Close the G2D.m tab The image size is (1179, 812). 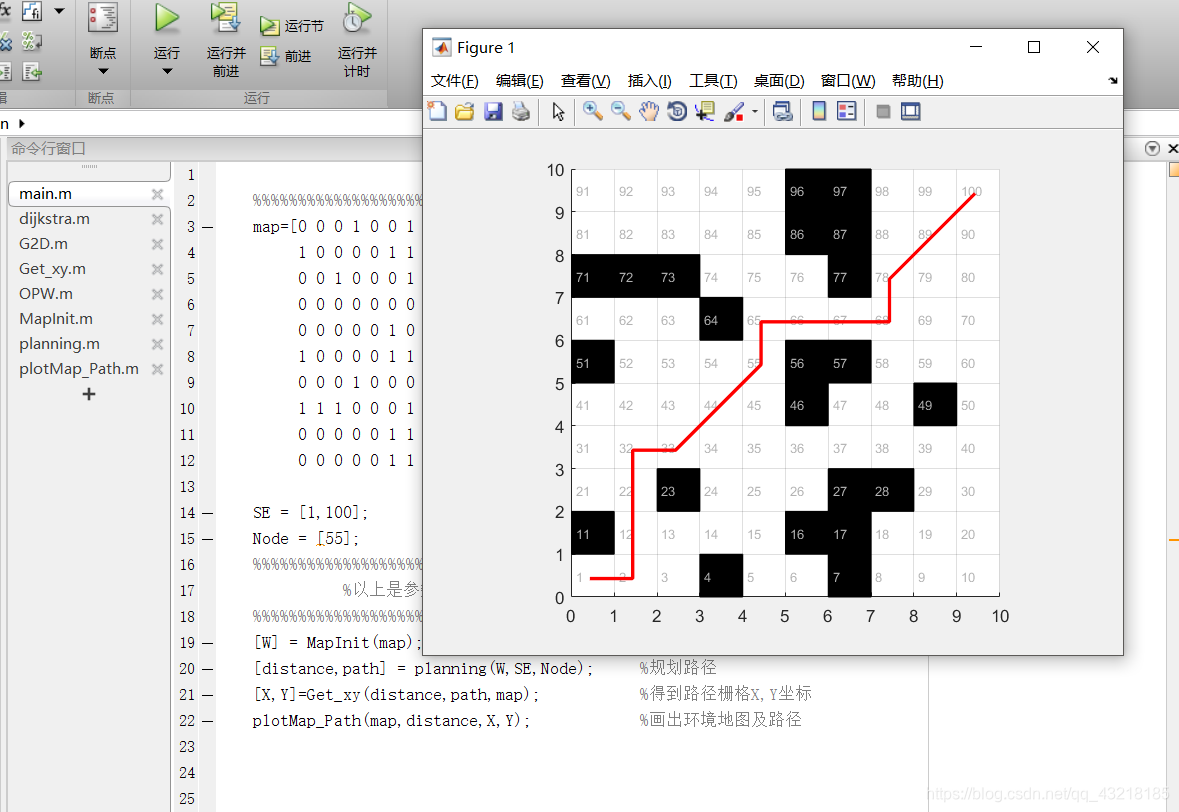(x=157, y=244)
